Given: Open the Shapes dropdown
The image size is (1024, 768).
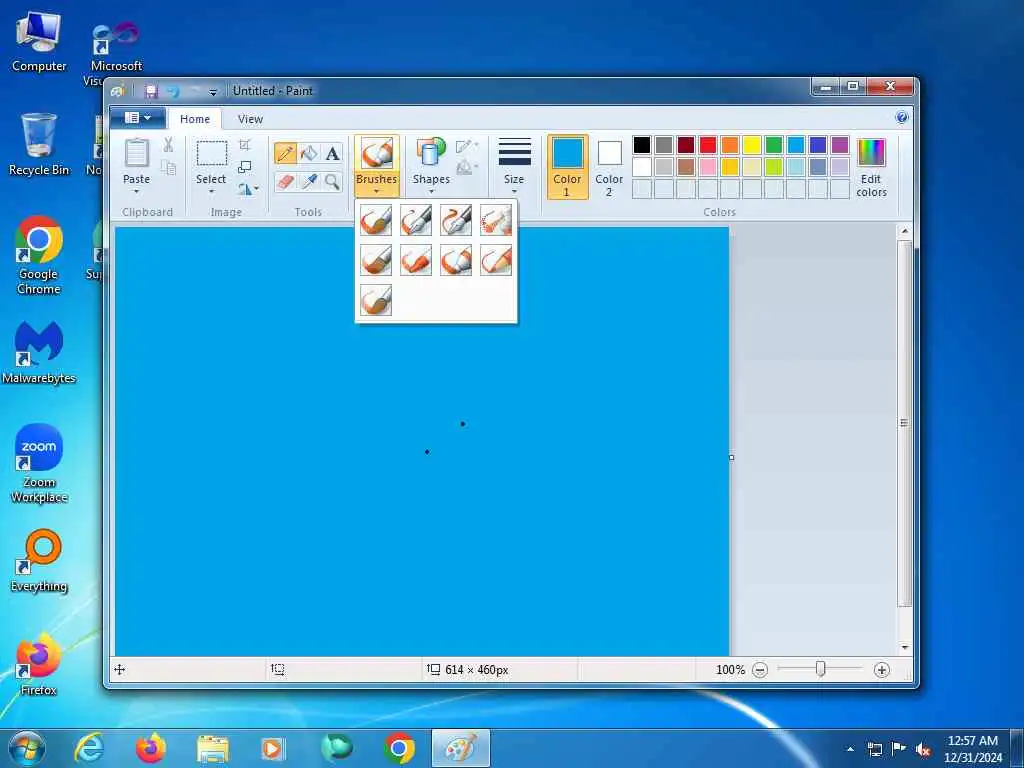Looking at the screenshot, I should (431, 167).
